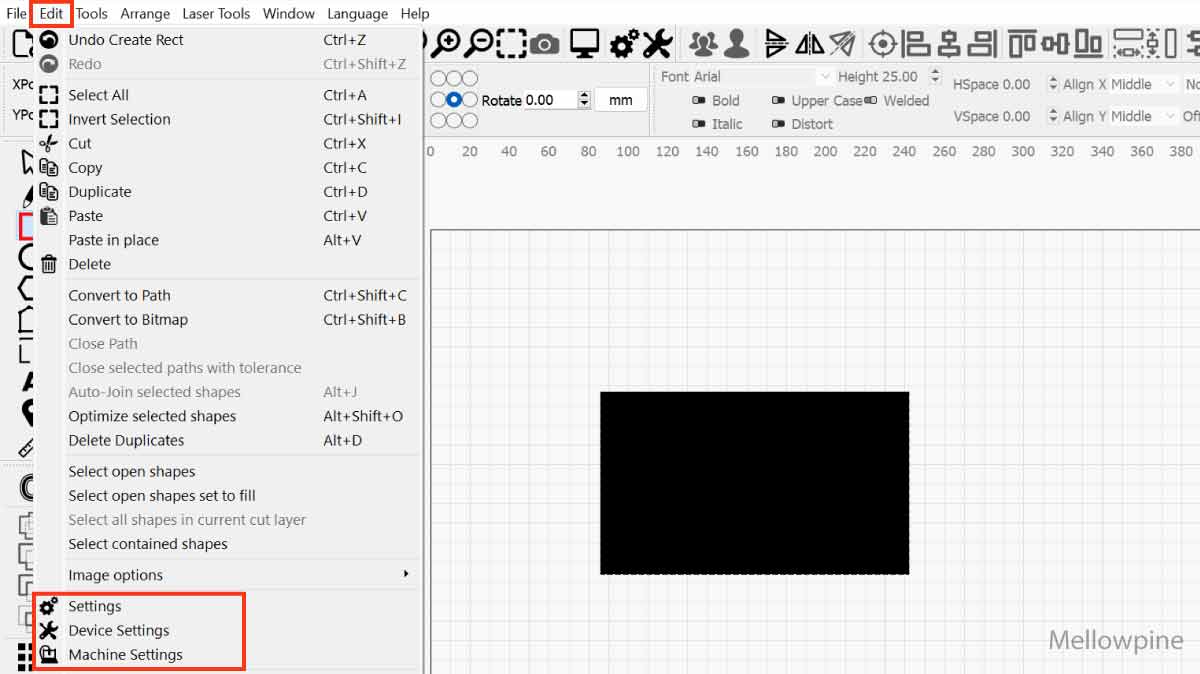Viewport: 1200px width, 674px height.
Task: Expand the Image options submenu
Action: coord(240,575)
